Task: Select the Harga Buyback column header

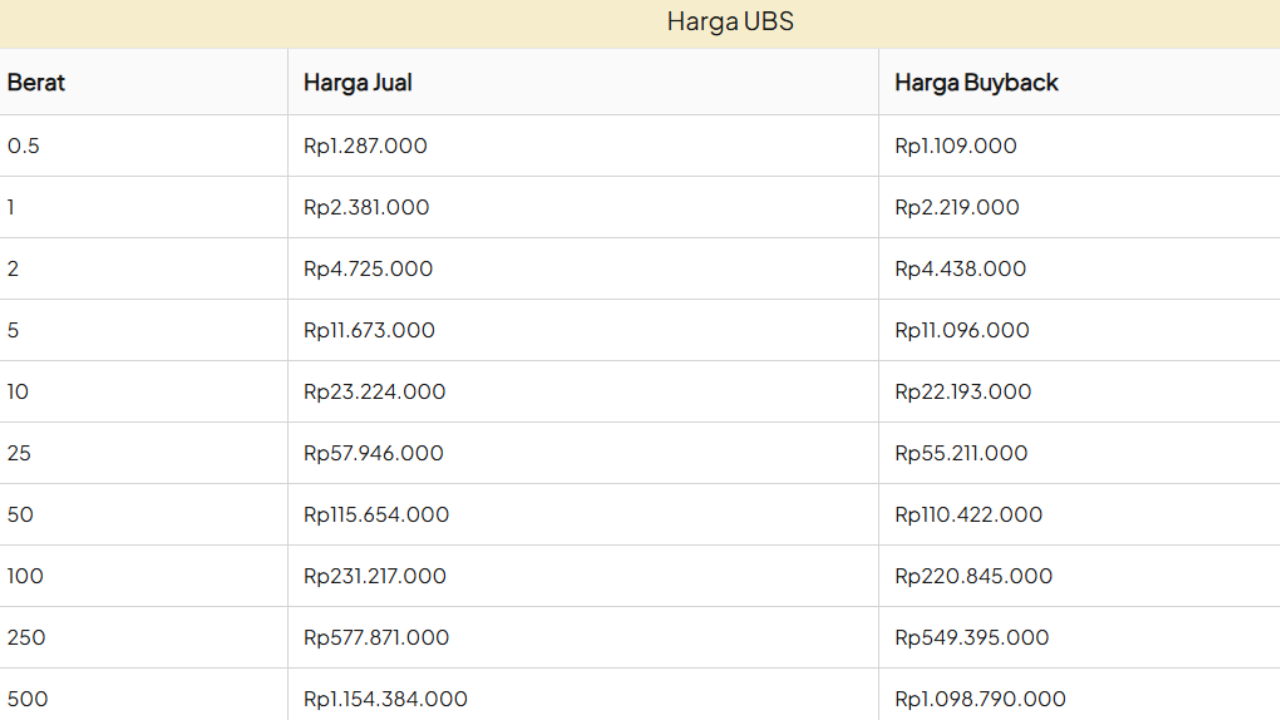Action: (x=976, y=82)
